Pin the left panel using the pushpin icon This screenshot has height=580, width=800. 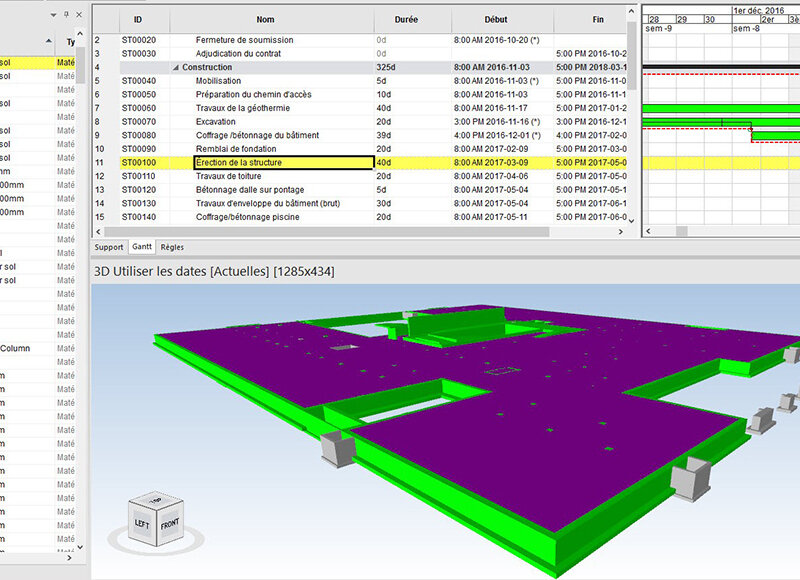click(x=66, y=14)
